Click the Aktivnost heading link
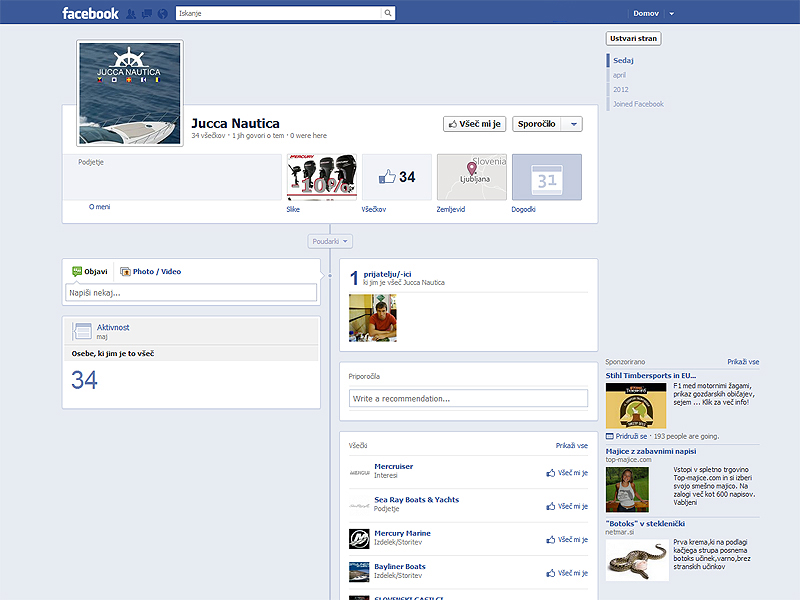Image resolution: width=800 pixels, height=600 pixels. click(x=113, y=328)
